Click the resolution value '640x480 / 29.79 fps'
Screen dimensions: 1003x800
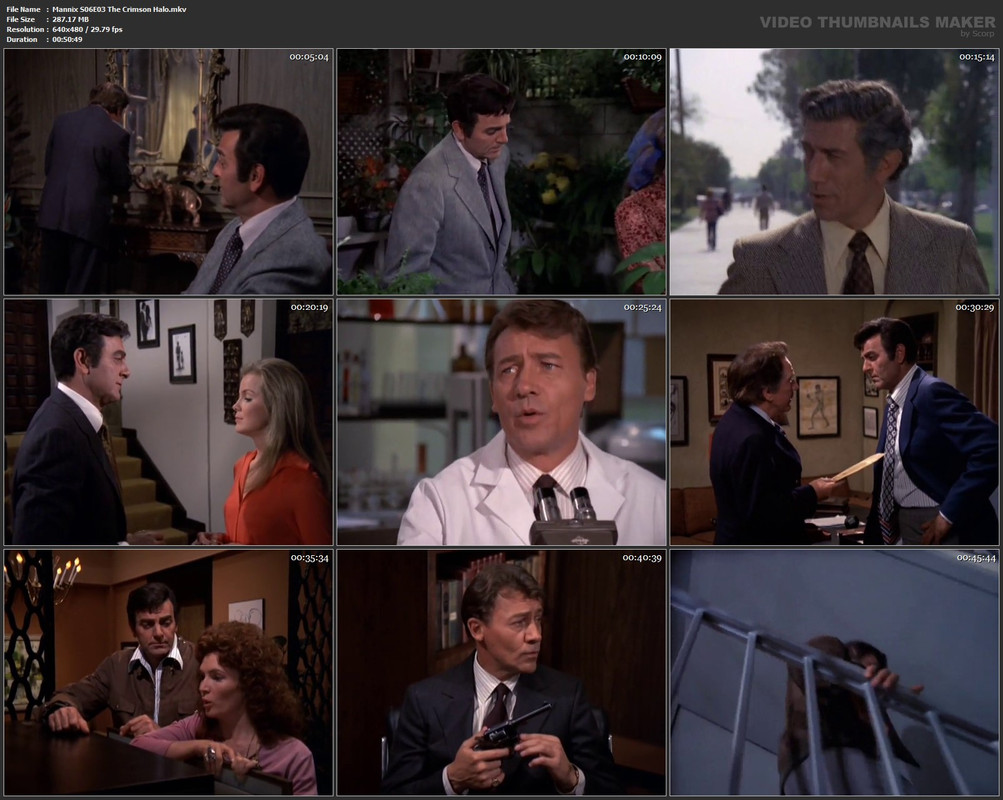87,29
